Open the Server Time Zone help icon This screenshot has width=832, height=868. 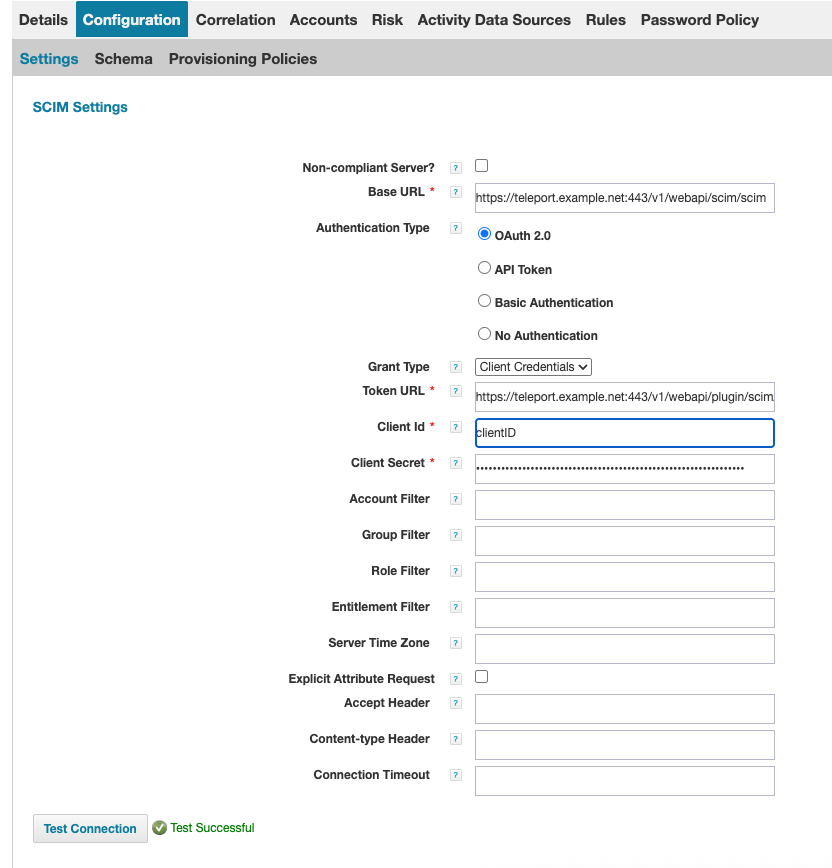(x=456, y=643)
